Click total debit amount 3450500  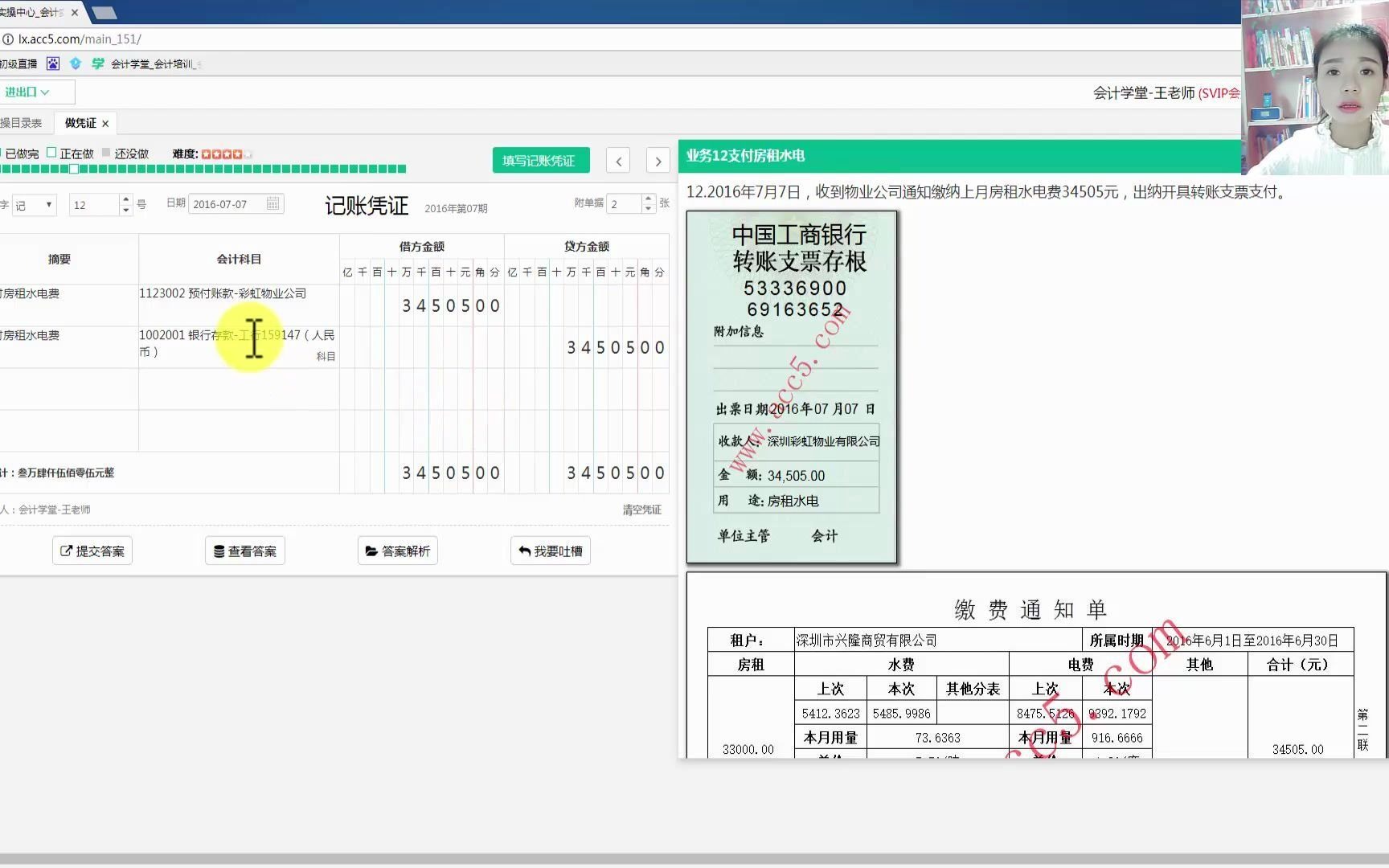pos(451,473)
